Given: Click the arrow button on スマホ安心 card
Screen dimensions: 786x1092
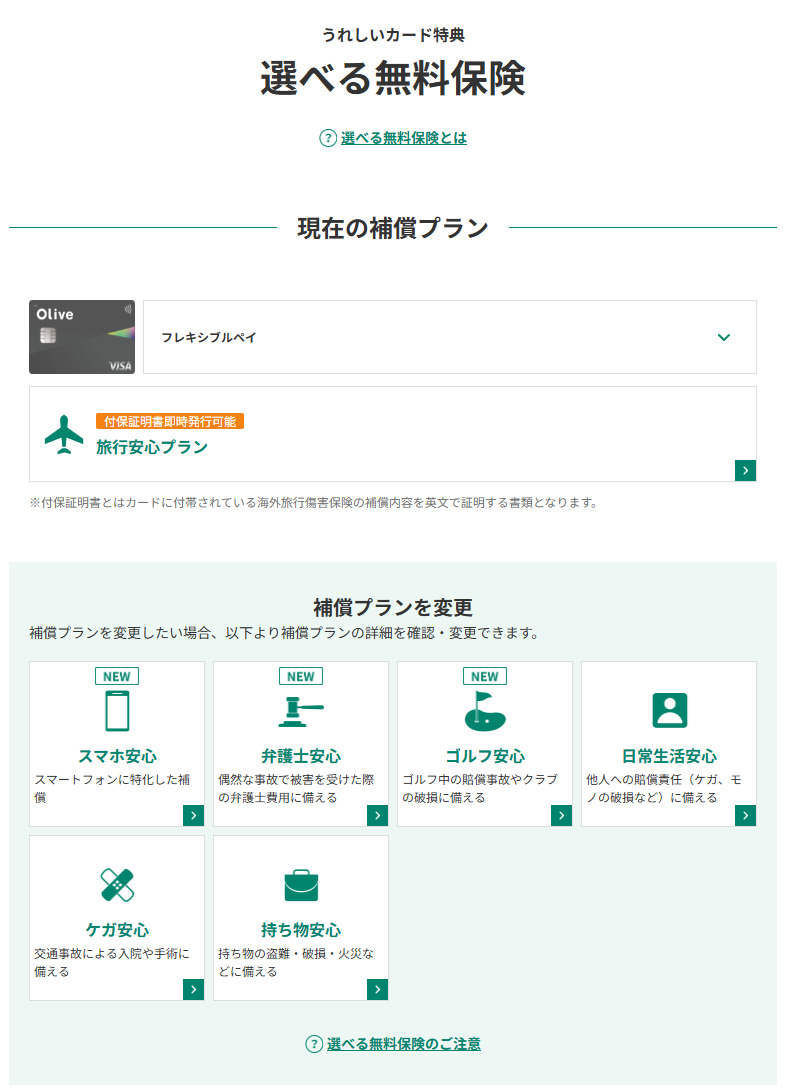Looking at the screenshot, I should [193, 816].
